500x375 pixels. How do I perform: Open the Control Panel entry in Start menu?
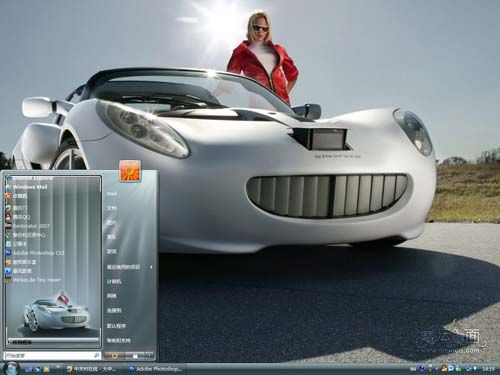tap(114, 310)
